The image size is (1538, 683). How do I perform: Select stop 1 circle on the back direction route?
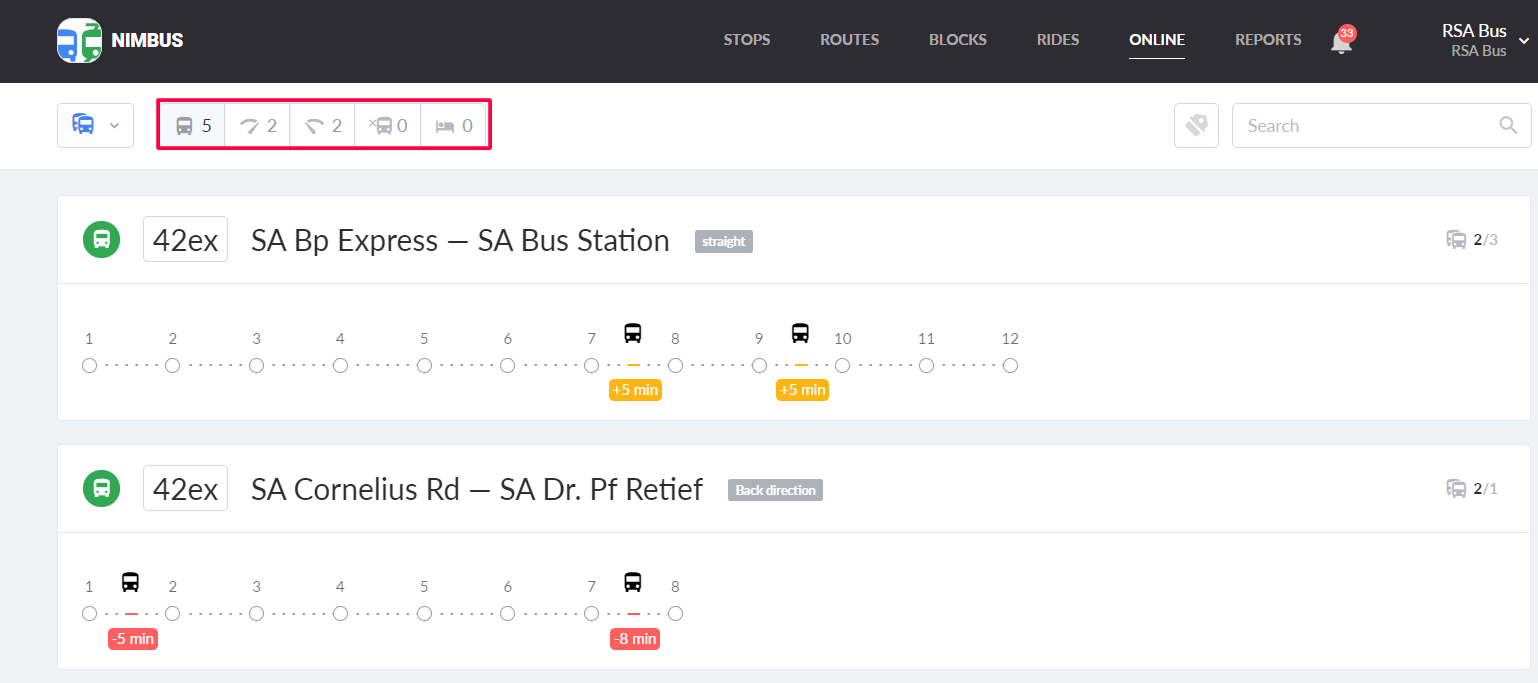click(x=89, y=613)
